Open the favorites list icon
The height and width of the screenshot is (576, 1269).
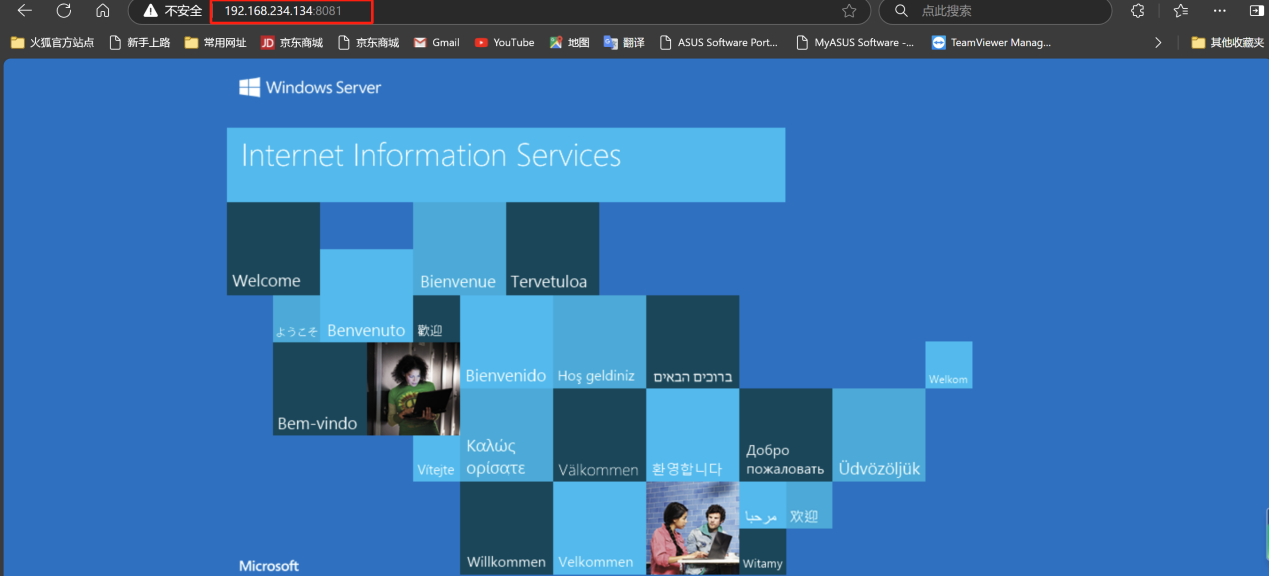(x=1180, y=11)
